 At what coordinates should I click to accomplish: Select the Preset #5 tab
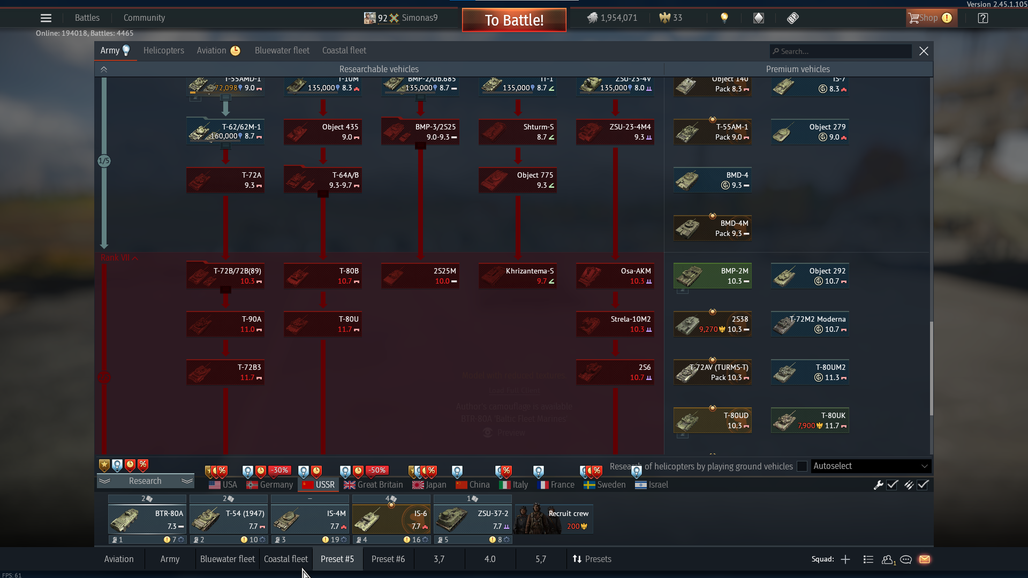[x=337, y=559]
